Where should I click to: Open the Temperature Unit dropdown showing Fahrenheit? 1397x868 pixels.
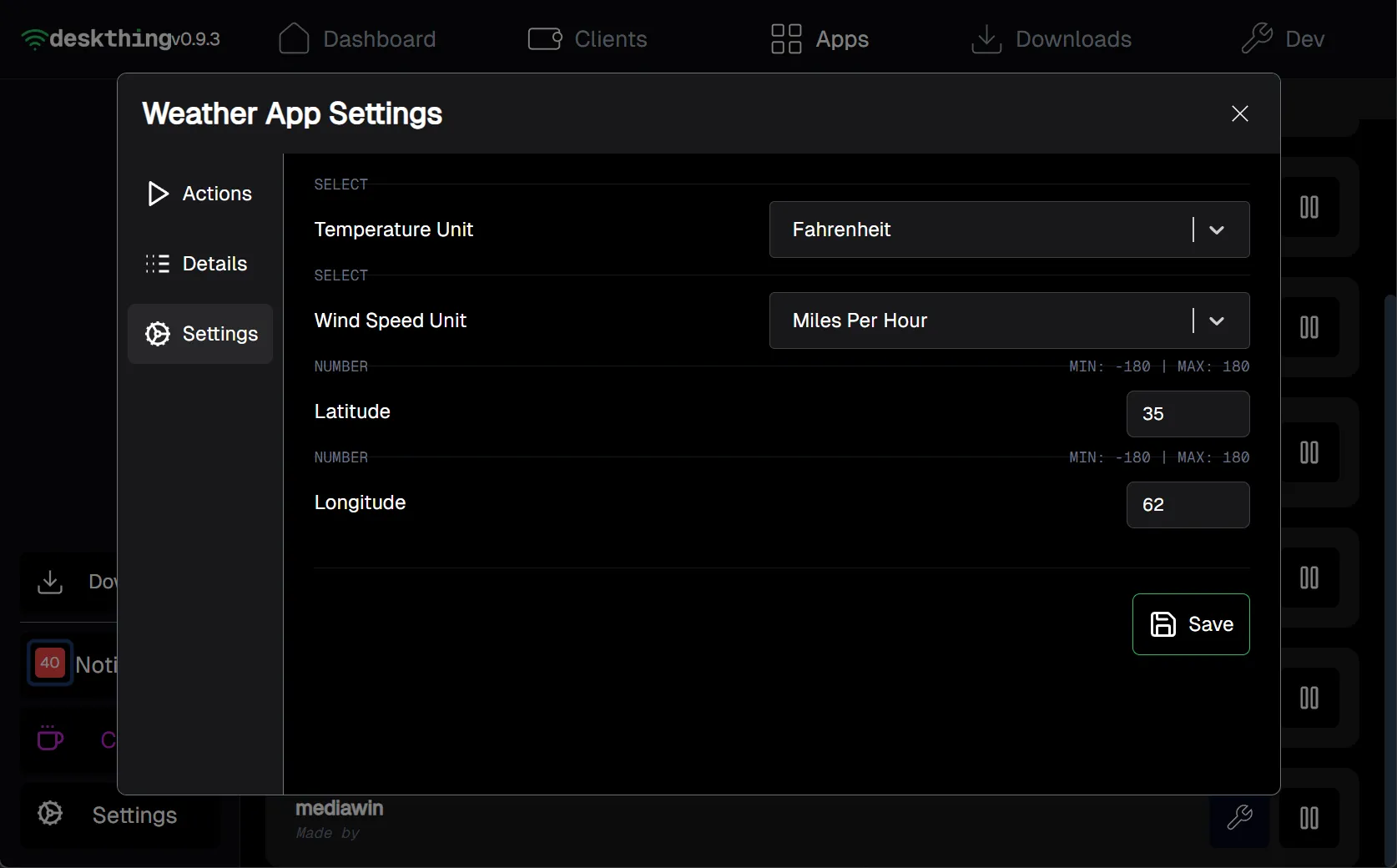pyautogui.click(x=1009, y=230)
